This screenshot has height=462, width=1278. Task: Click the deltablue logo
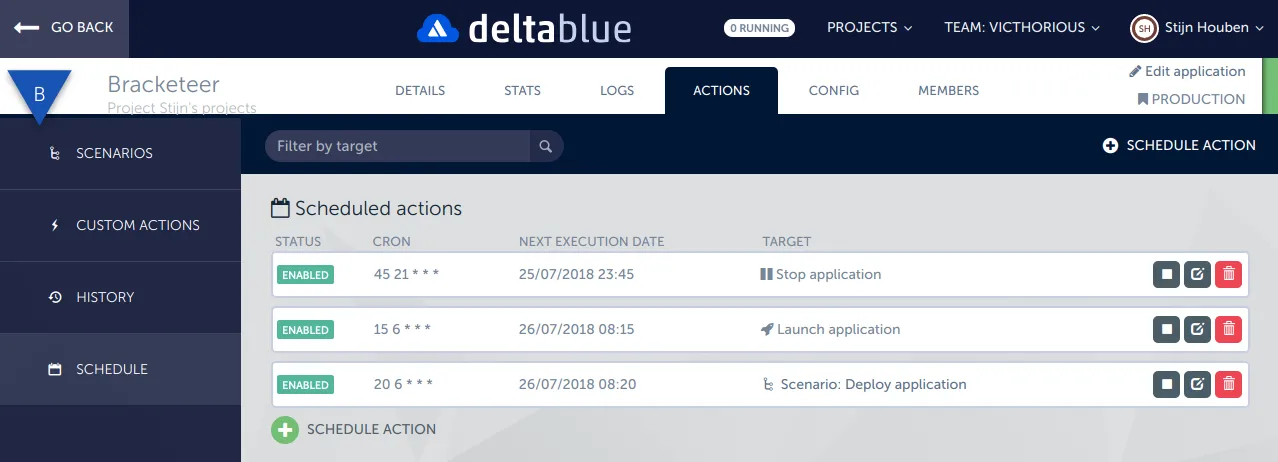(524, 28)
